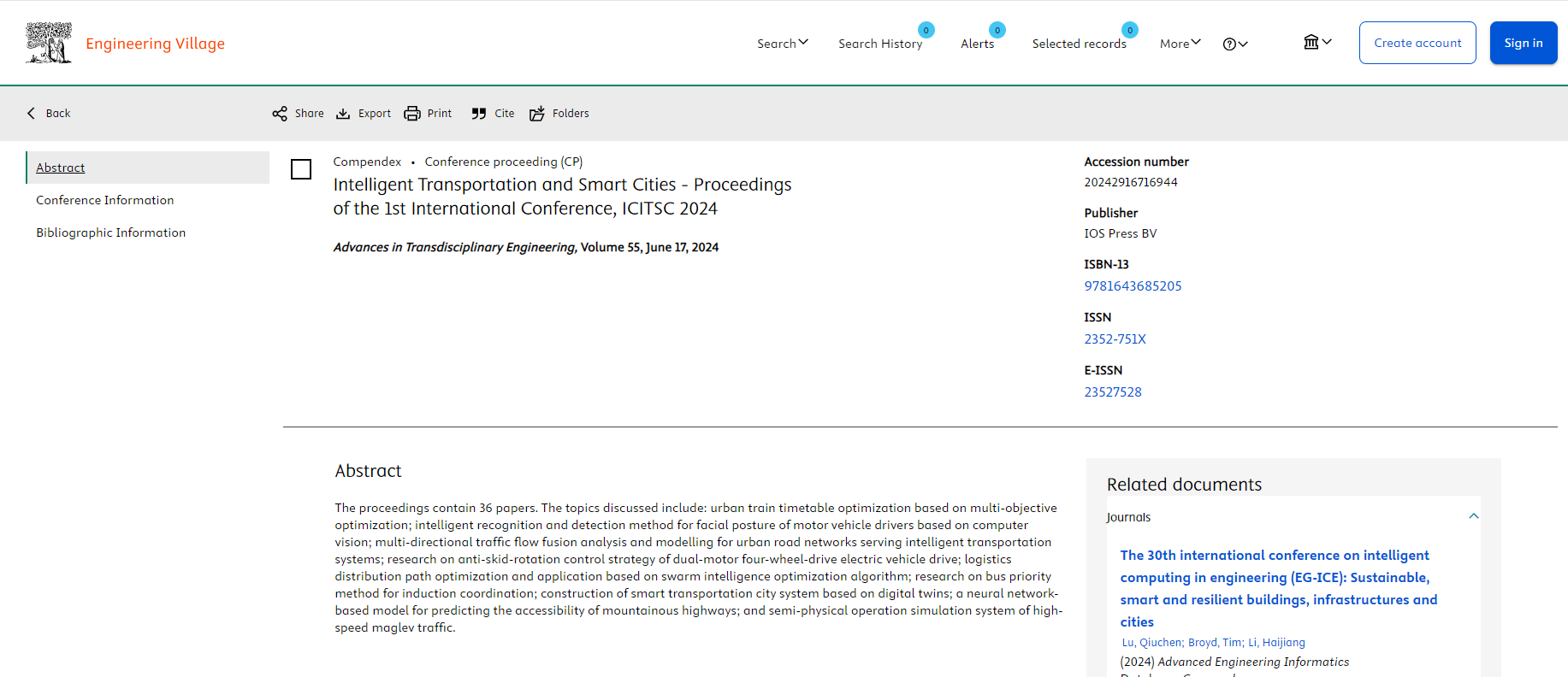Click the Cite quotation icon
The height and width of the screenshot is (677, 1568).
coord(479,114)
